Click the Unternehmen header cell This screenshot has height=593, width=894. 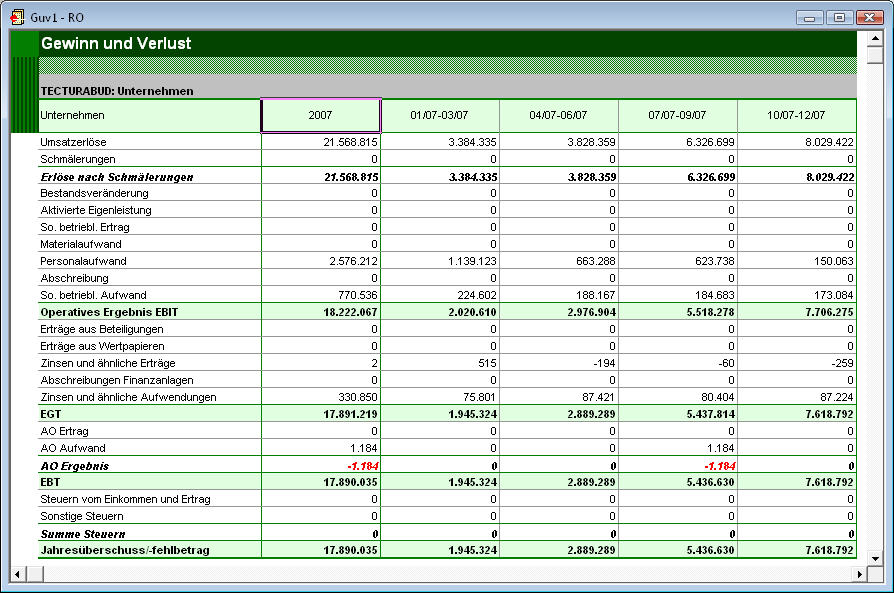(148, 116)
